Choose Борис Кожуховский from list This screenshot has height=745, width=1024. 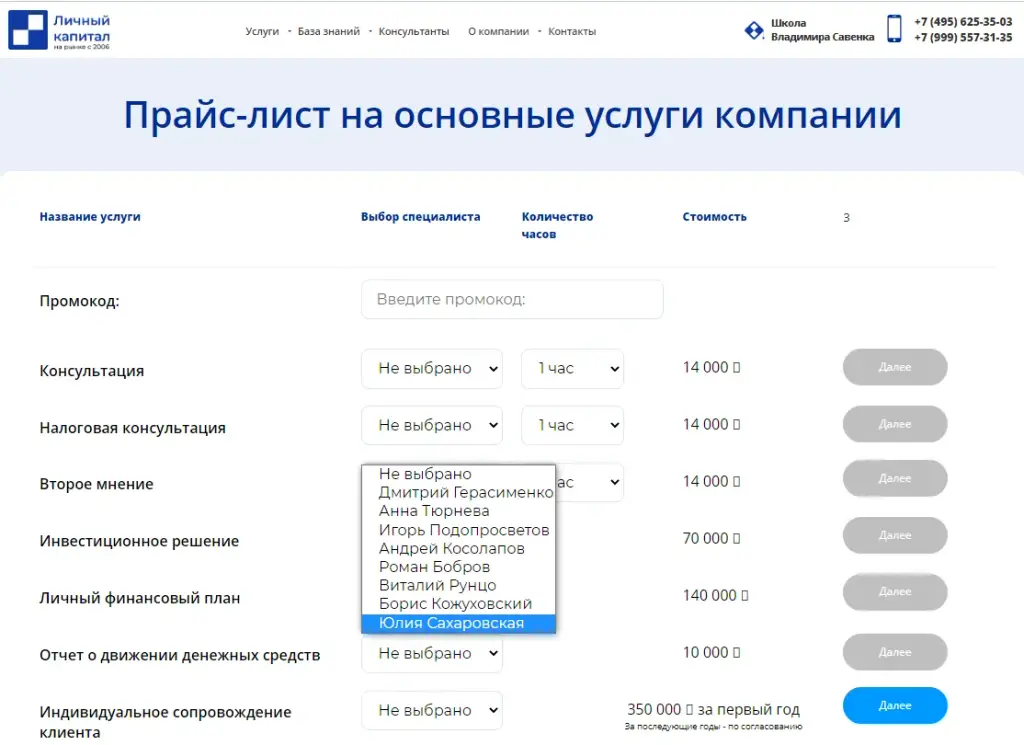pos(458,604)
